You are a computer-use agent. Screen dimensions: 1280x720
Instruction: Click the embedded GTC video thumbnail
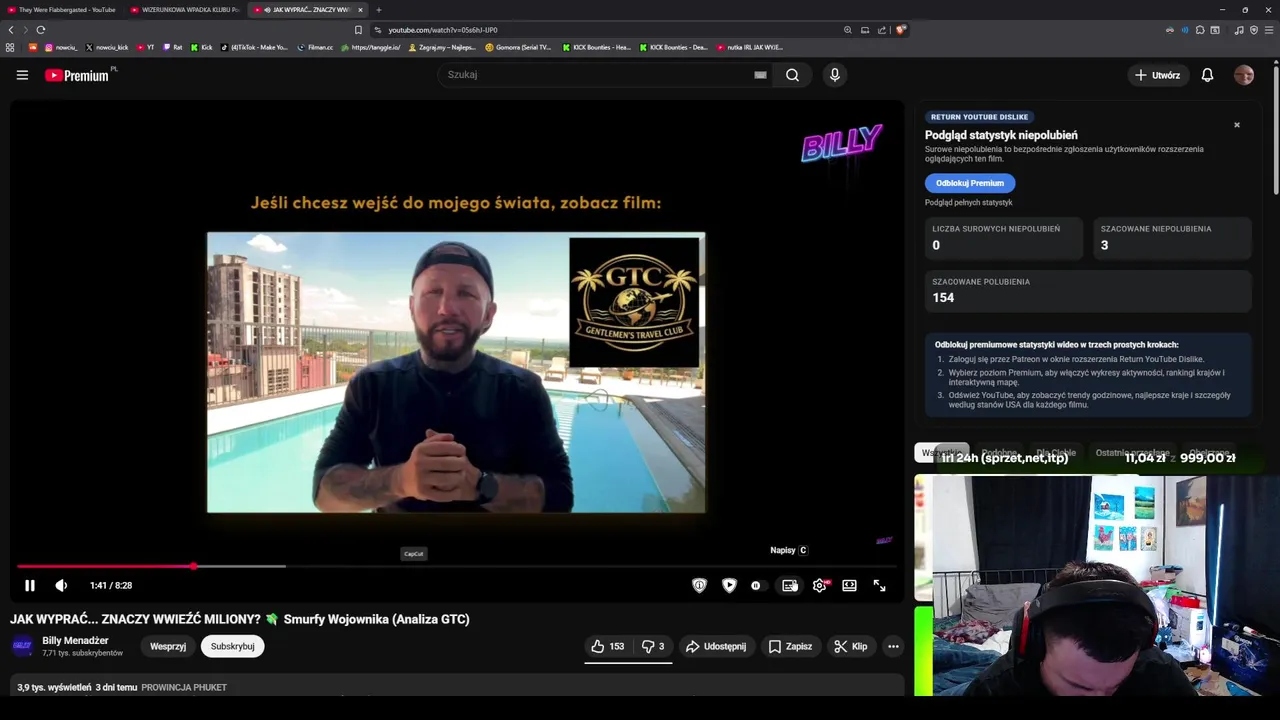pyautogui.click(x=456, y=372)
